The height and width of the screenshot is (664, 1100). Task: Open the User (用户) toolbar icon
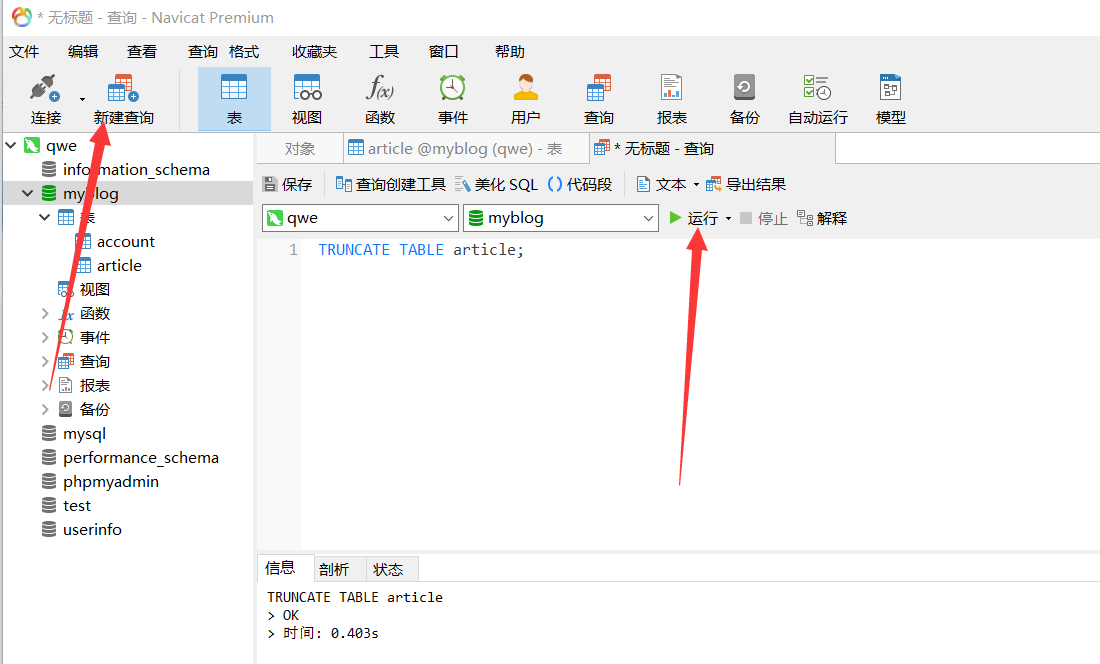tap(525, 99)
